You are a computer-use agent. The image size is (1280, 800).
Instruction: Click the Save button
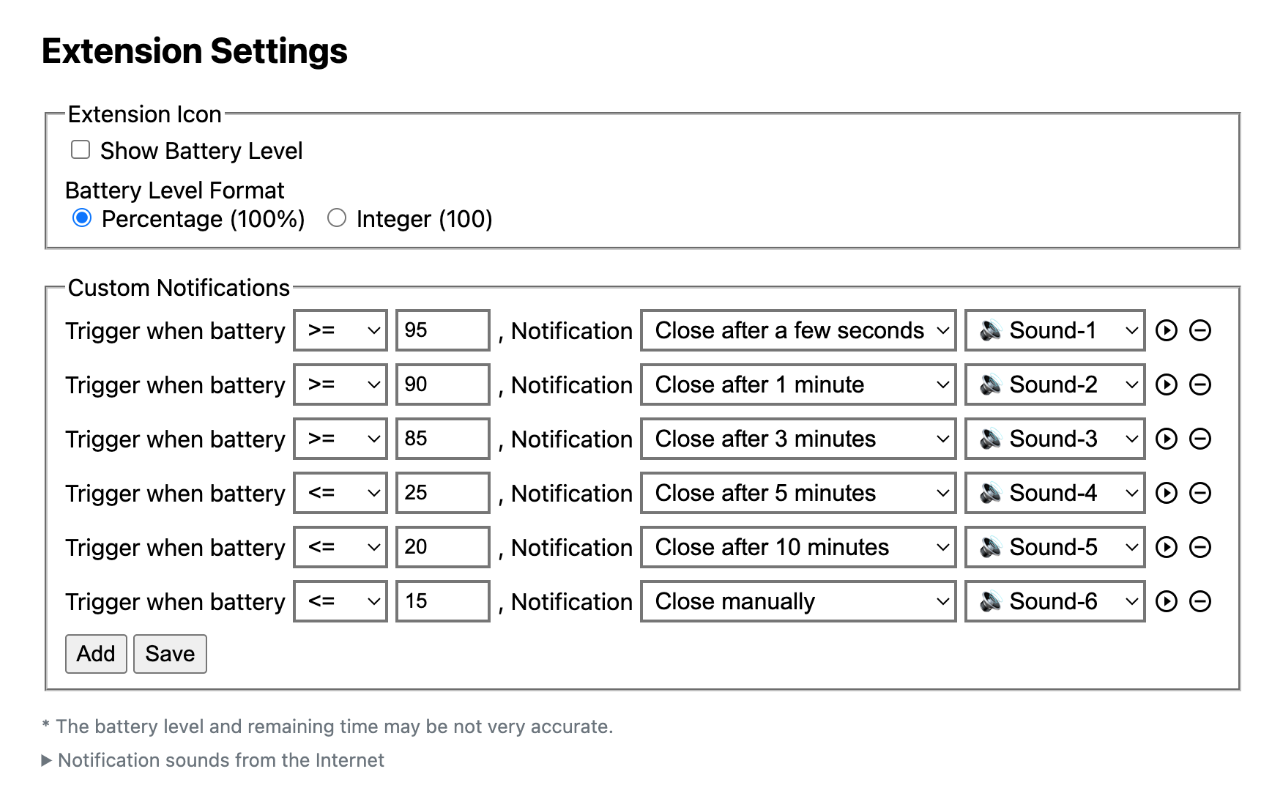pyautogui.click(x=170, y=654)
